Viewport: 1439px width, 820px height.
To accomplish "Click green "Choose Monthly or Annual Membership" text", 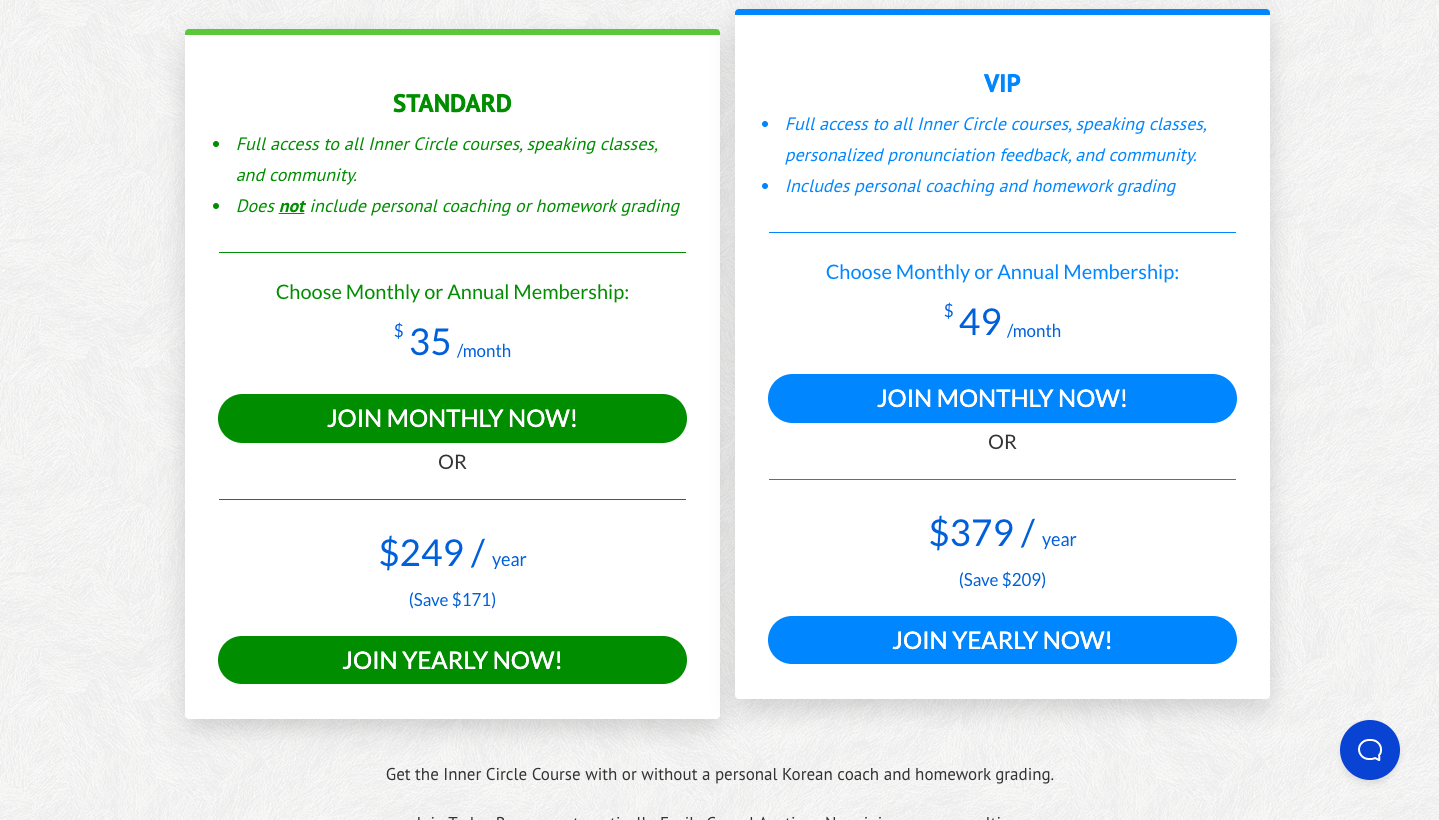I will [452, 292].
